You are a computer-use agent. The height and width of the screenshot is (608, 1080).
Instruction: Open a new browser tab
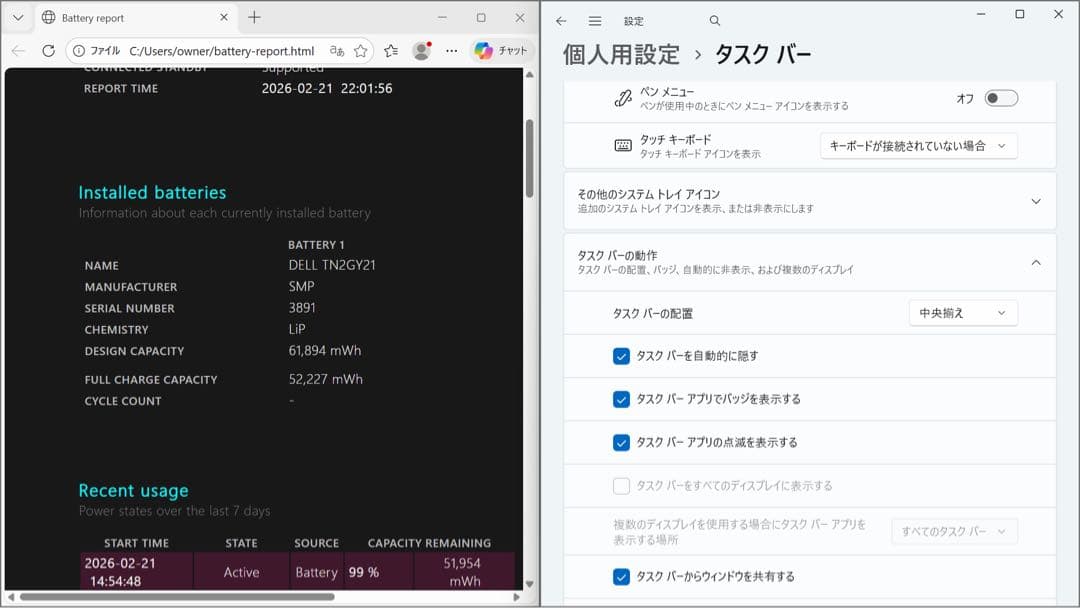tap(254, 17)
